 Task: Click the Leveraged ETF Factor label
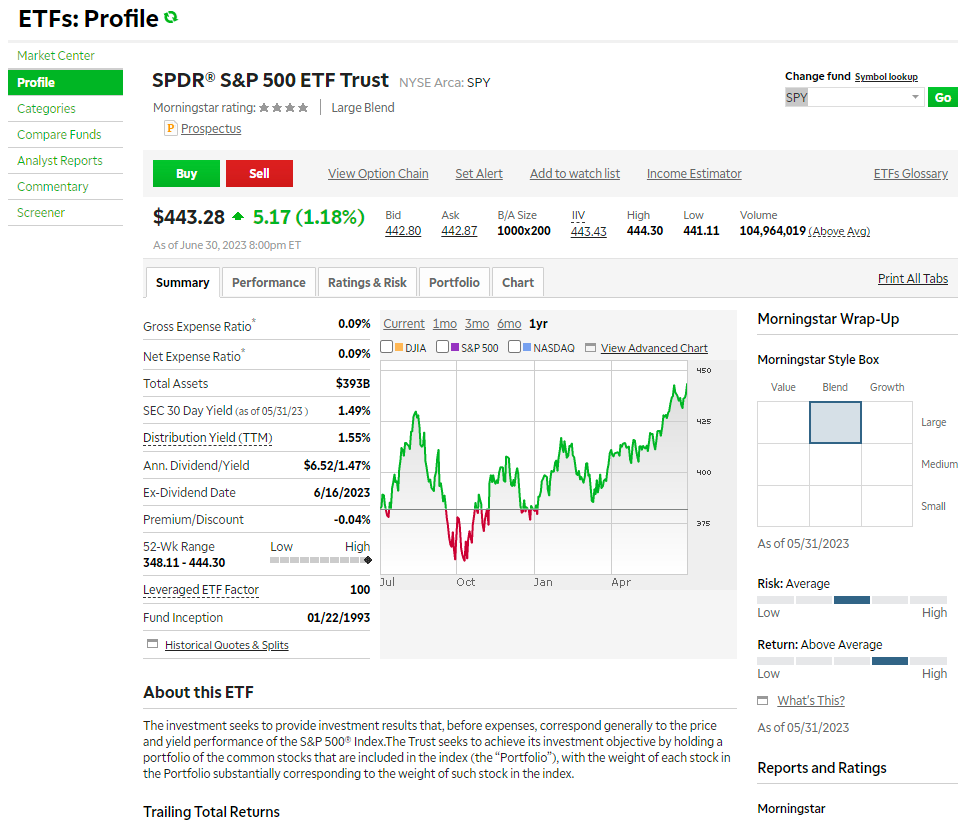coord(201,590)
